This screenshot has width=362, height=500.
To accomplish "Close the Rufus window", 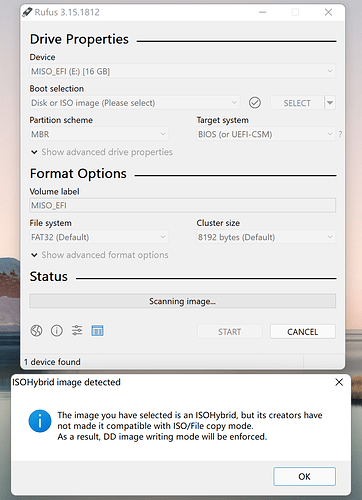I will click(328, 12).
